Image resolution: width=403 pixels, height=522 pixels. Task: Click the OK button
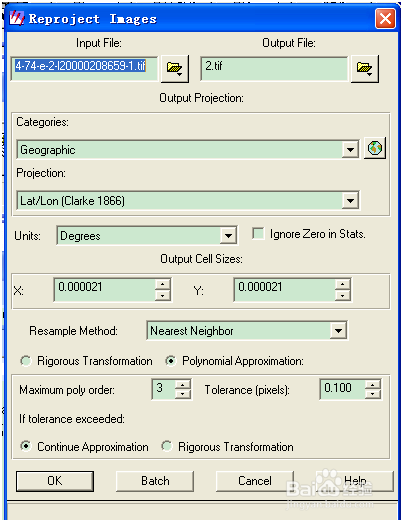55,481
